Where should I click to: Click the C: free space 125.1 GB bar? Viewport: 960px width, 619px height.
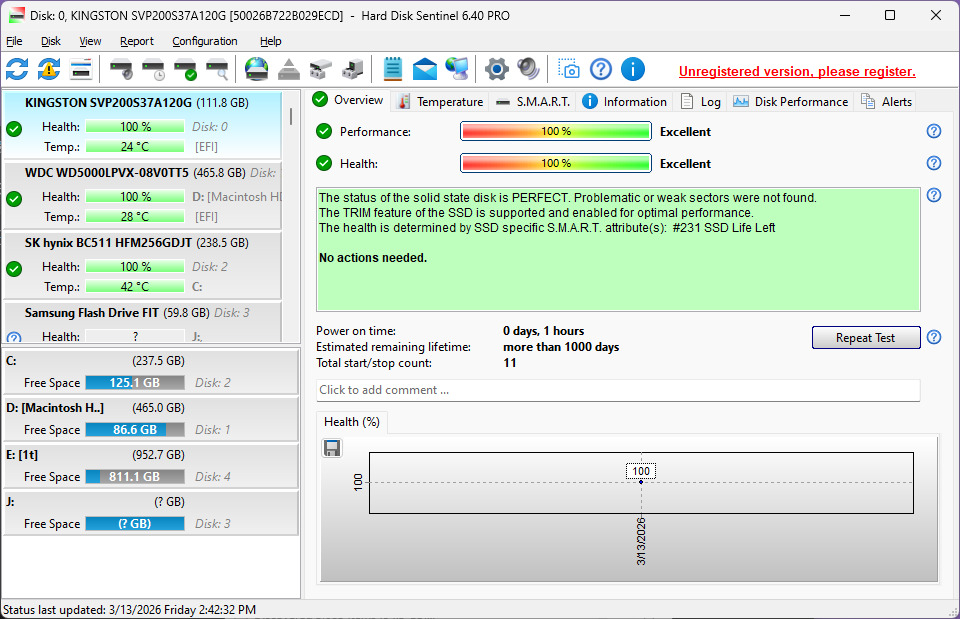pos(135,383)
